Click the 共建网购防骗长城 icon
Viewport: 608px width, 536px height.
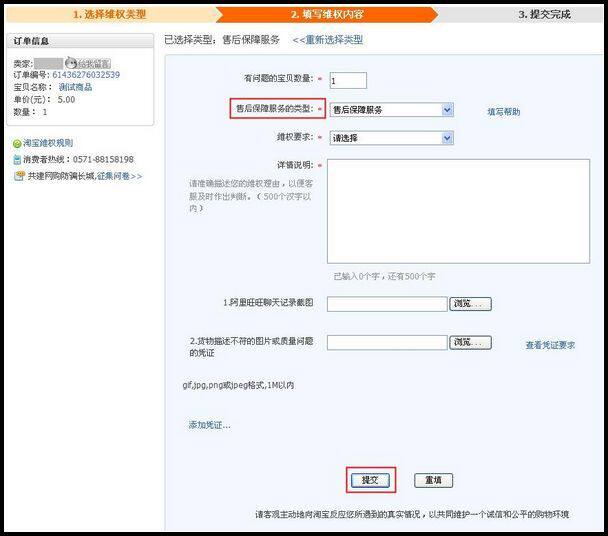[19, 176]
